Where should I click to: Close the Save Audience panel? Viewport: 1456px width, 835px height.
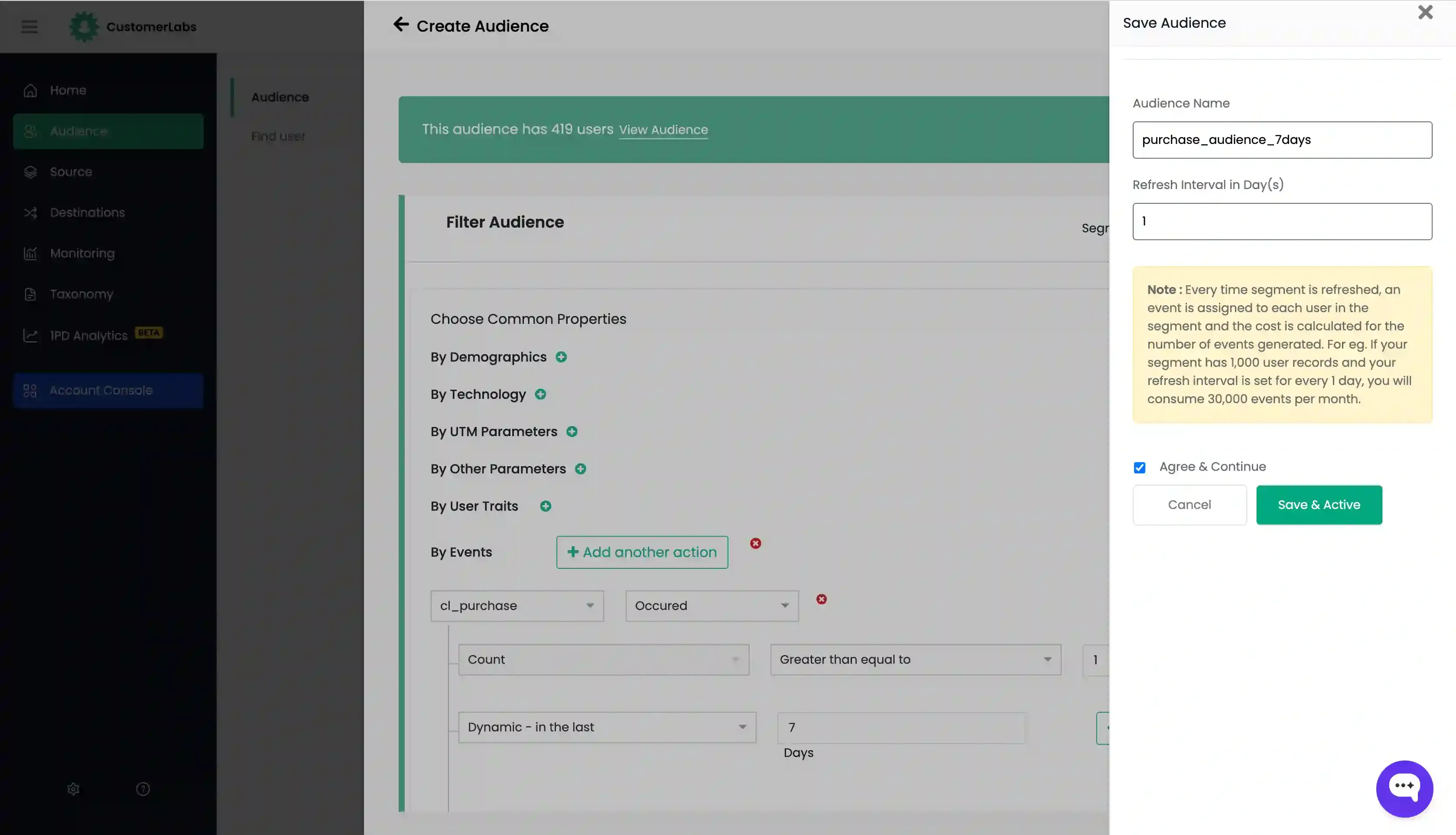coord(1425,12)
